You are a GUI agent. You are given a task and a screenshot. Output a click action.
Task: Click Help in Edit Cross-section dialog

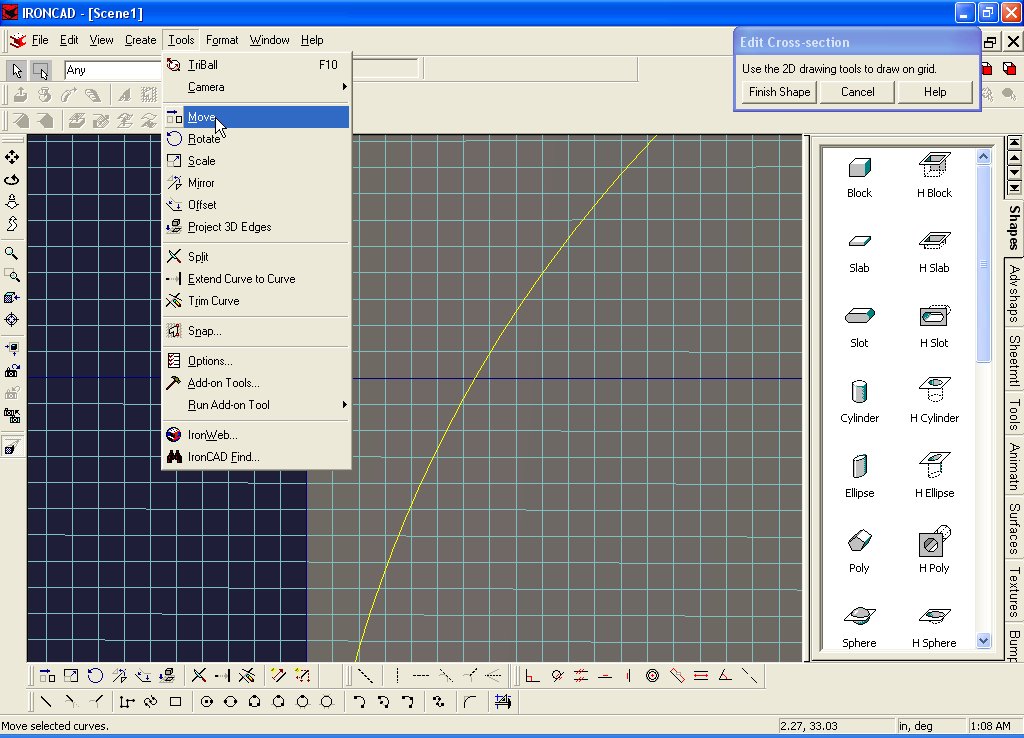tap(935, 92)
